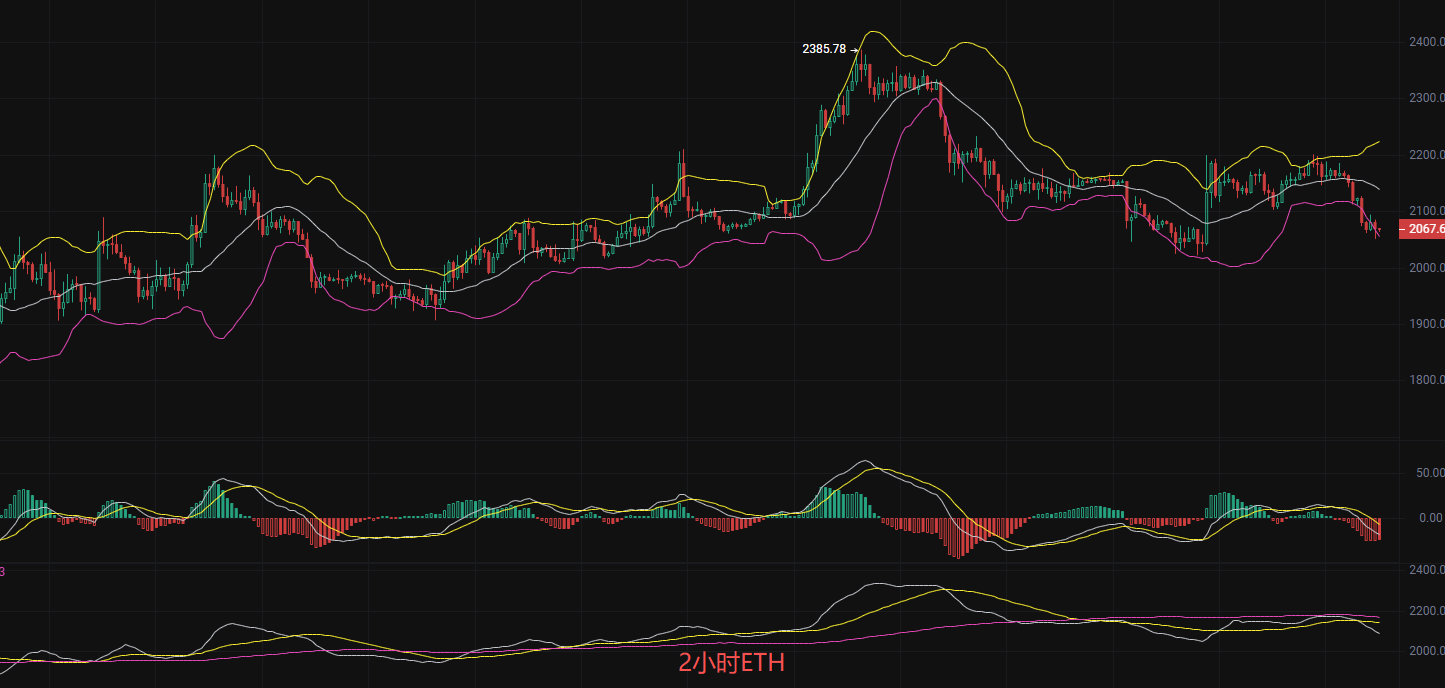Click the 2385.78 high price label
1445x688 pixels.
click(x=824, y=48)
